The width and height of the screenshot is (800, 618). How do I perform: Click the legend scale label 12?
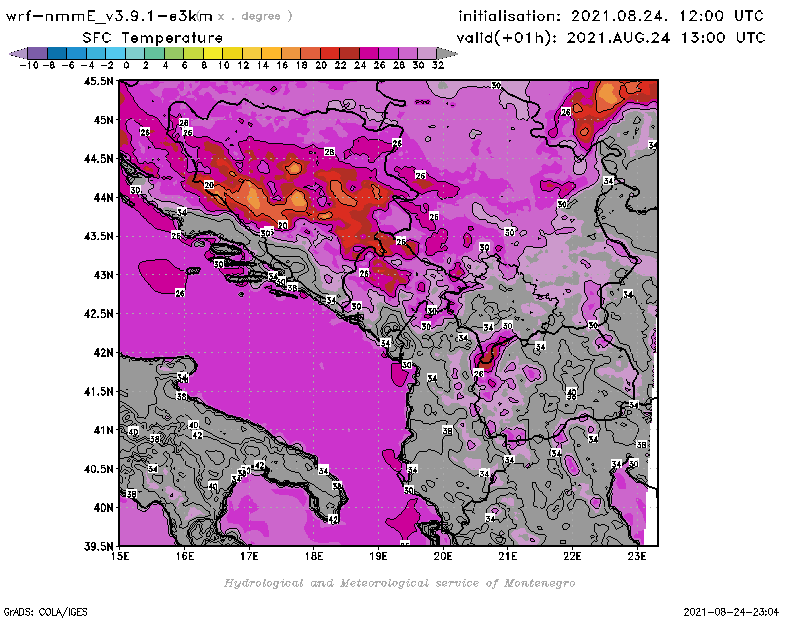[x=243, y=65]
